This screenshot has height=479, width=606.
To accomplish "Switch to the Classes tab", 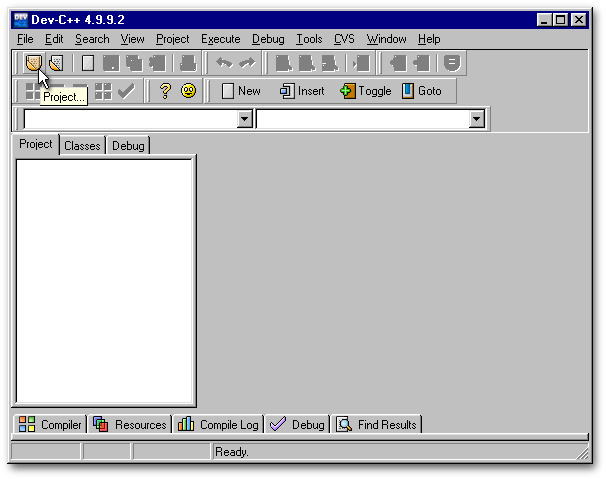I will coord(82,146).
